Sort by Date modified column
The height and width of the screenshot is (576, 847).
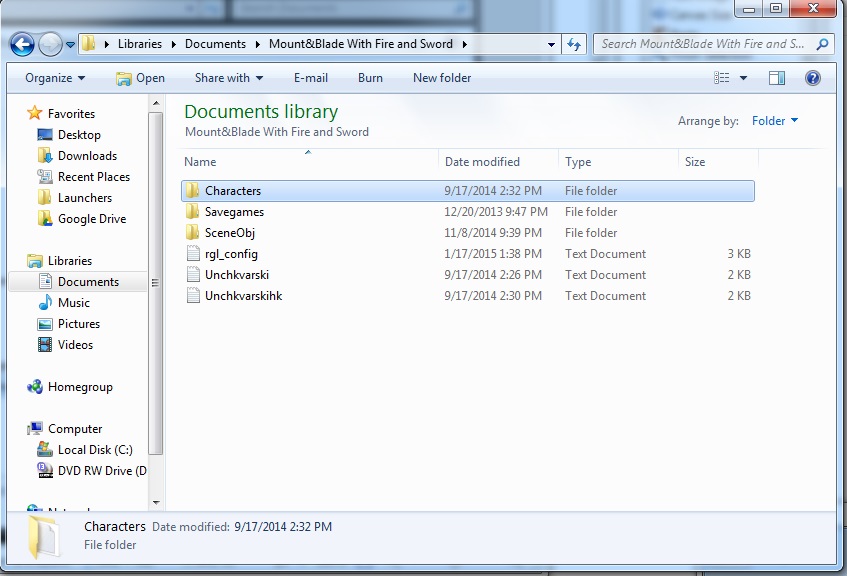[x=498, y=161]
